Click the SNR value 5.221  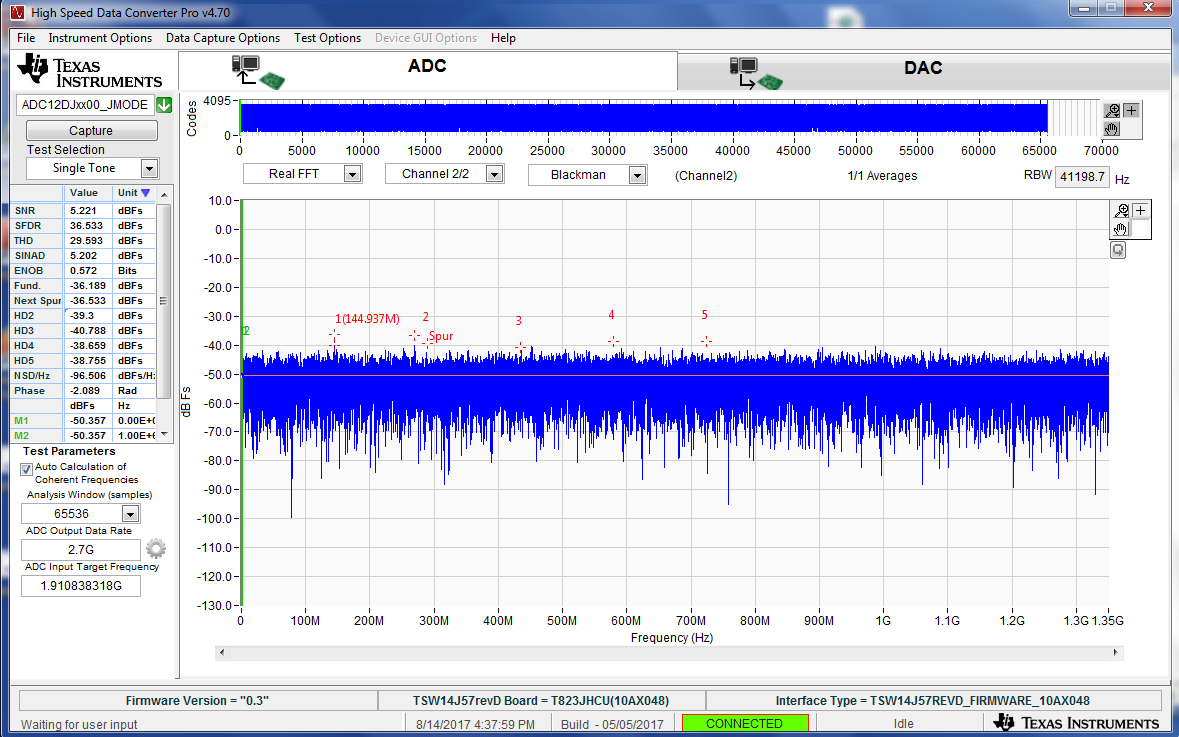[83, 211]
